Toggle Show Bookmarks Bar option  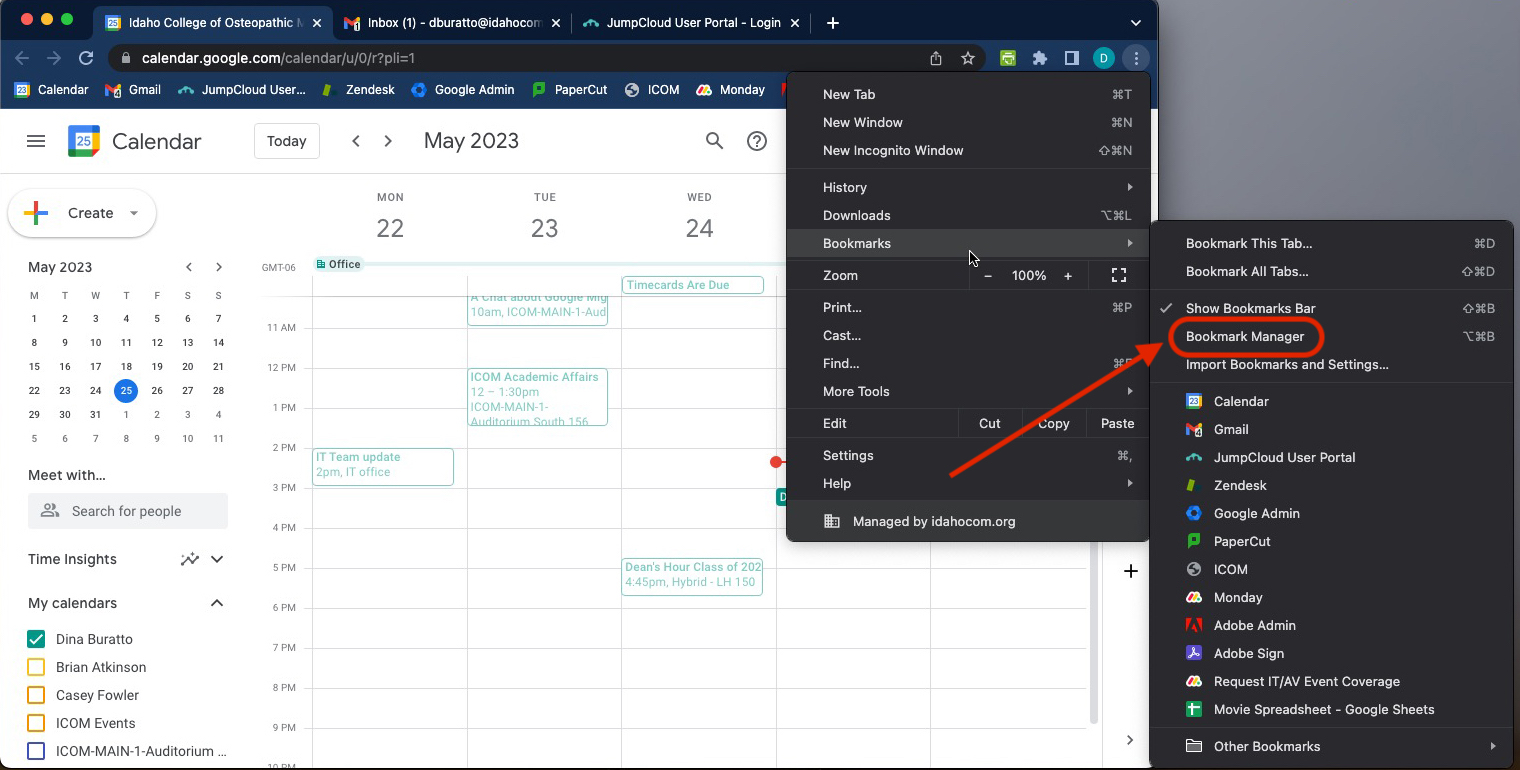tap(1332, 308)
